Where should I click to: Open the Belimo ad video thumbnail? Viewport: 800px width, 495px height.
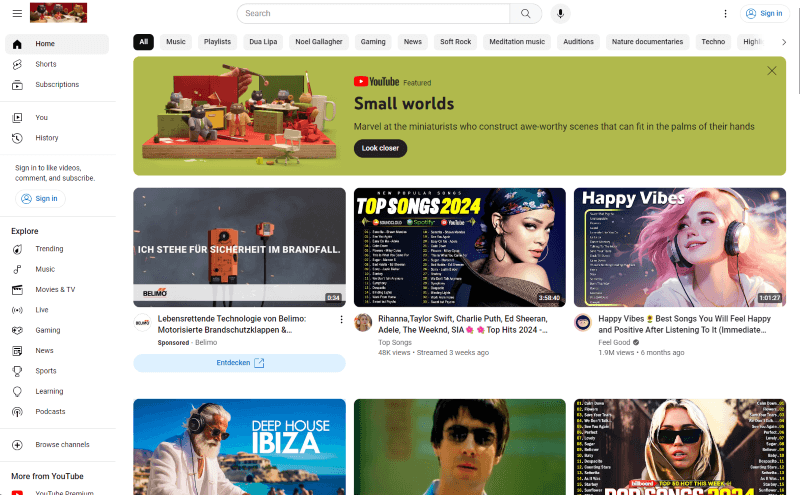coord(239,248)
